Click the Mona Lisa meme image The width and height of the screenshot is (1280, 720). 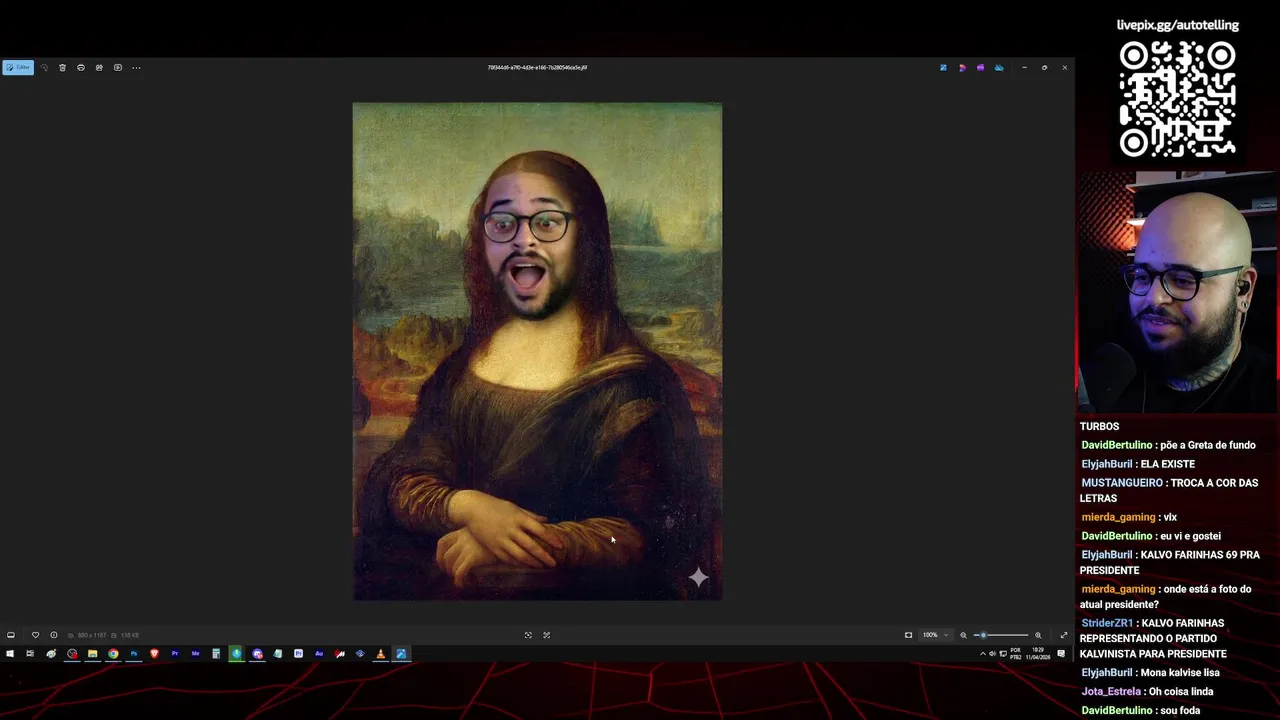tap(537, 351)
